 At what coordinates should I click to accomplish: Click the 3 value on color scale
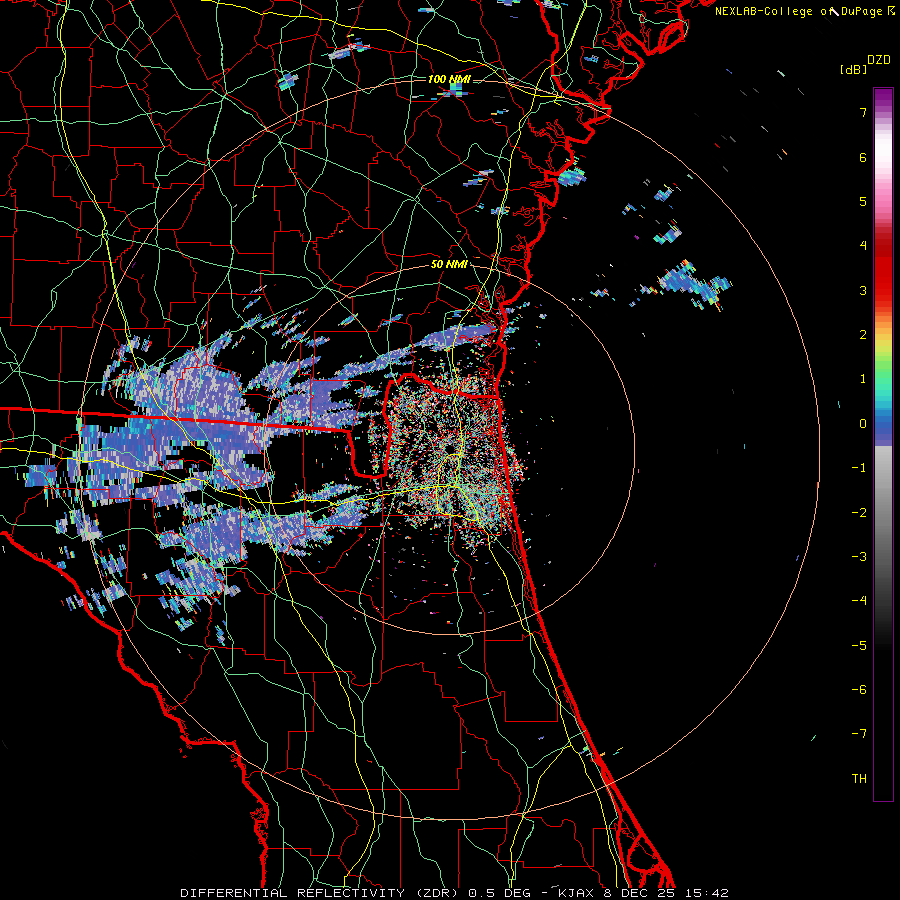point(863,290)
